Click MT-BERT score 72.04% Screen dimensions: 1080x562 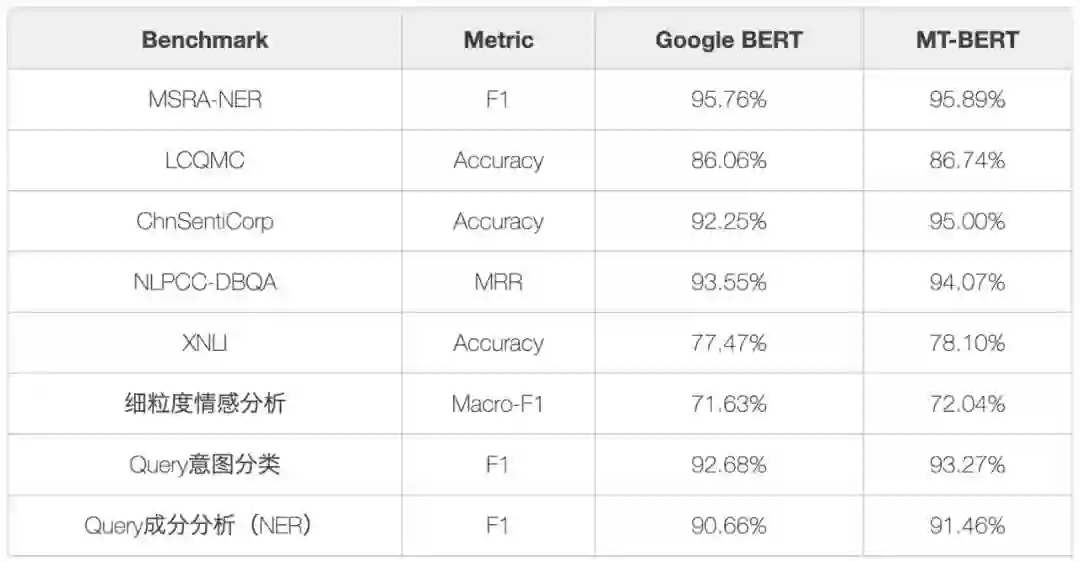(x=967, y=404)
